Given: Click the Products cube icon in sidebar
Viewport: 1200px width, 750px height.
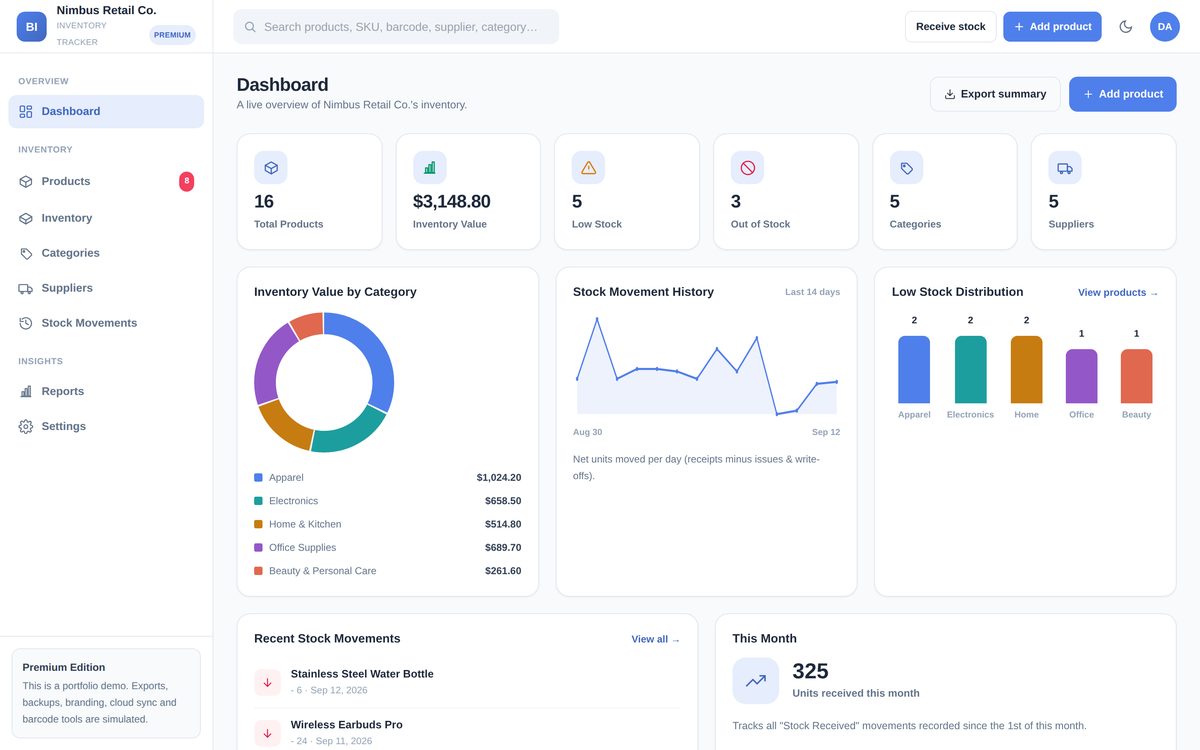Looking at the screenshot, I should (x=26, y=182).
